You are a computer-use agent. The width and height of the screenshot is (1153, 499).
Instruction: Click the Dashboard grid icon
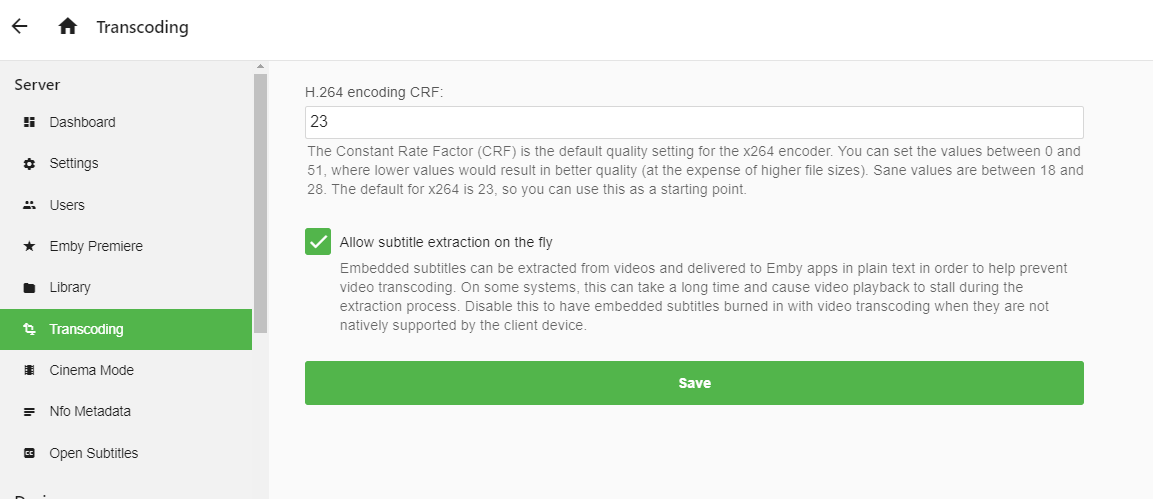29,122
